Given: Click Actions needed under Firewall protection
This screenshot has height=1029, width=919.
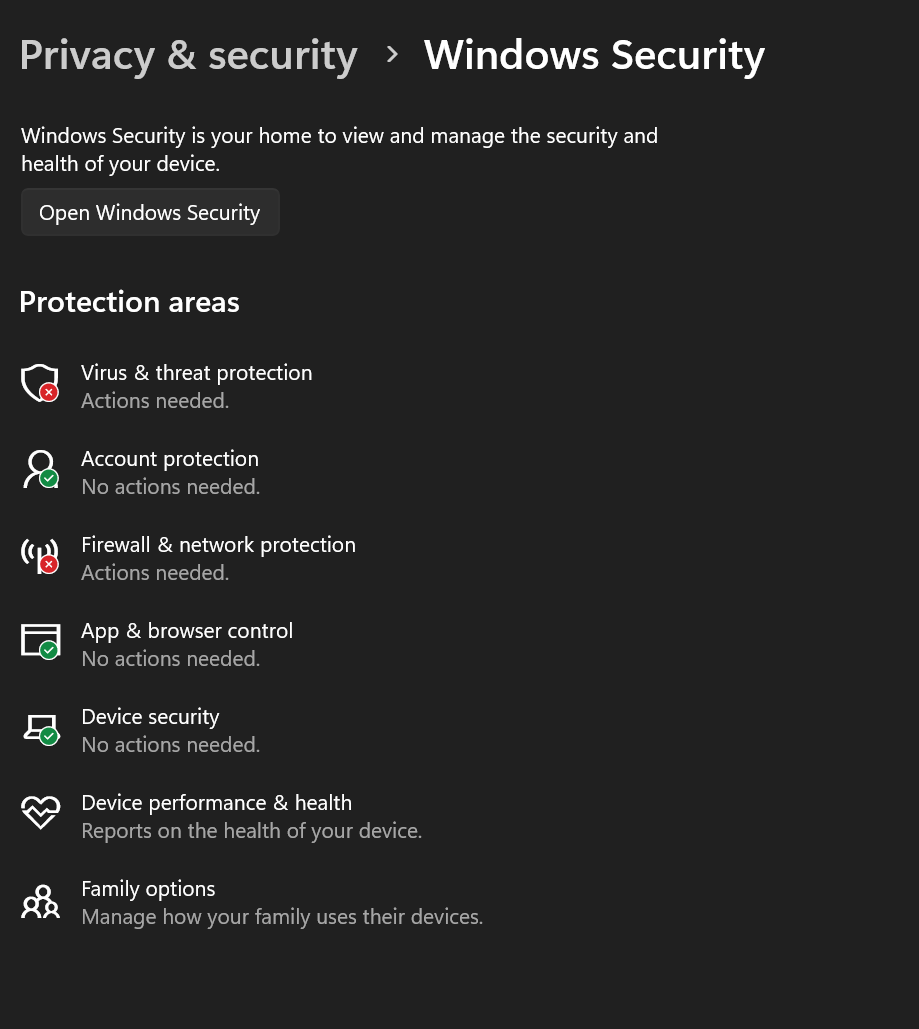Looking at the screenshot, I should [155, 573].
